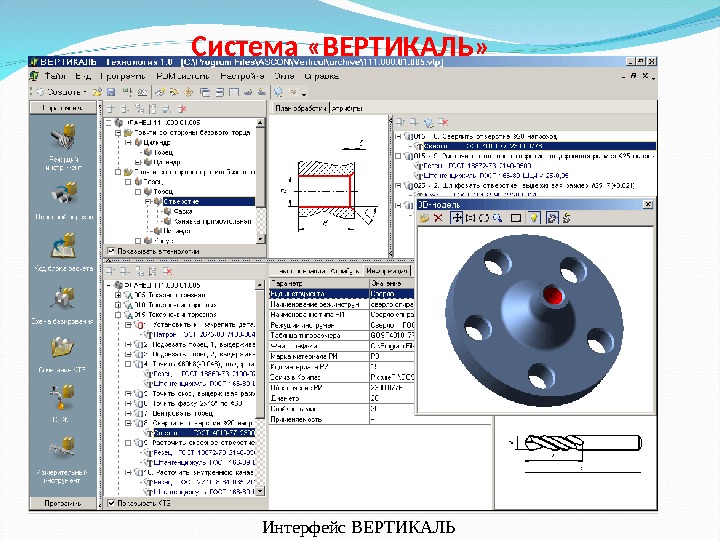The width and height of the screenshot is (720, 540).
Task: Switch to the Атрибуты tab
Action: (x=348, y=108)
